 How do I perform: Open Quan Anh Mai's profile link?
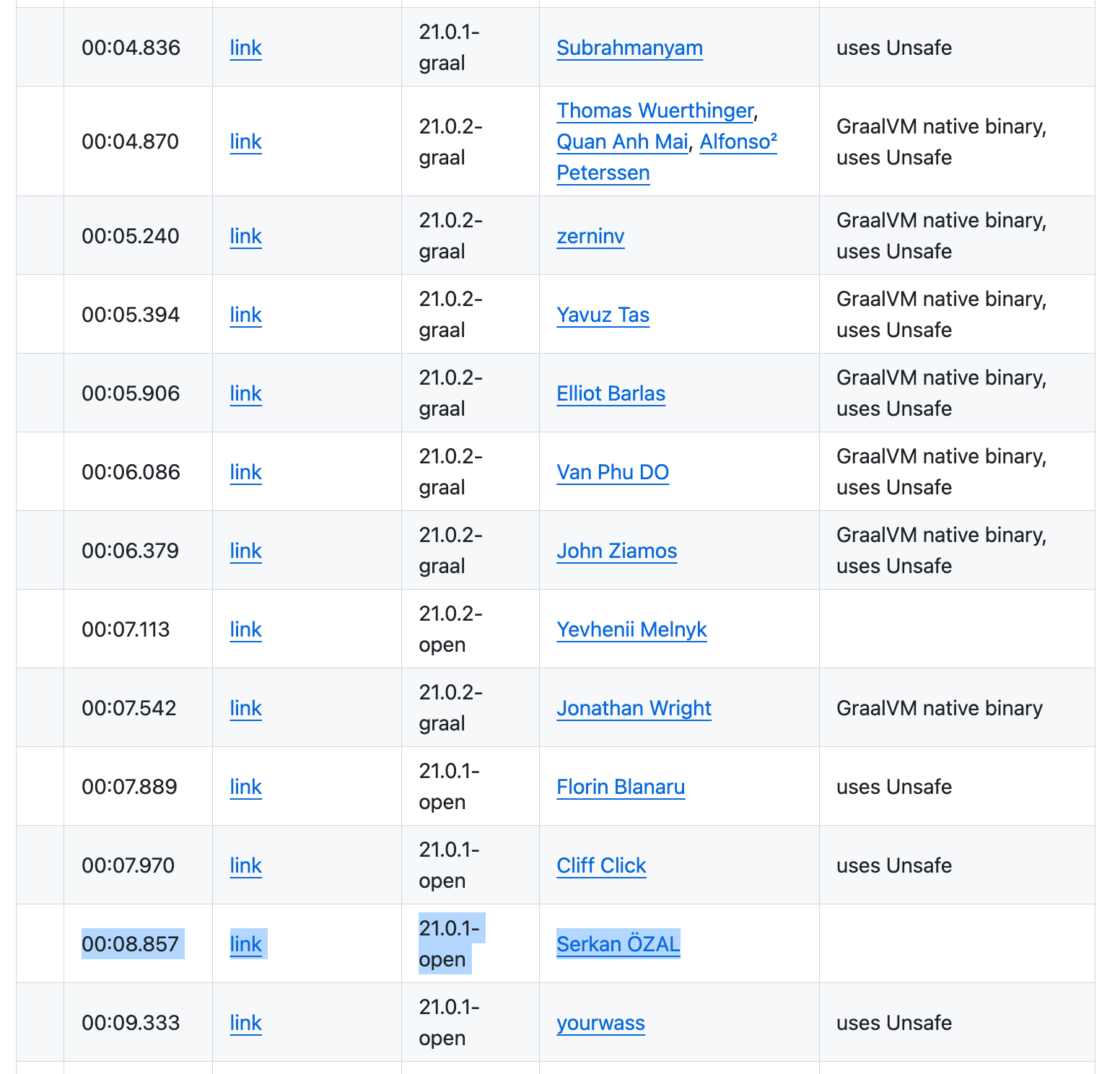[622, 141]
